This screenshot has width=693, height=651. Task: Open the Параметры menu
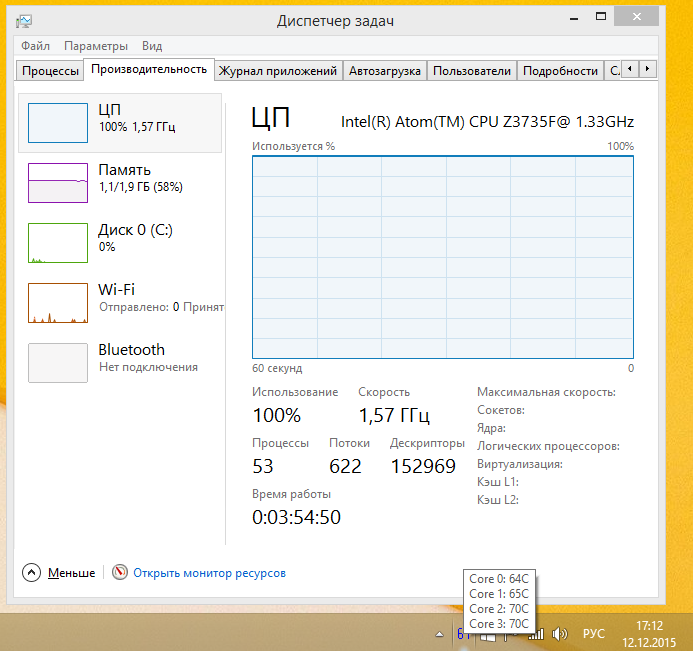click(96, 46)
